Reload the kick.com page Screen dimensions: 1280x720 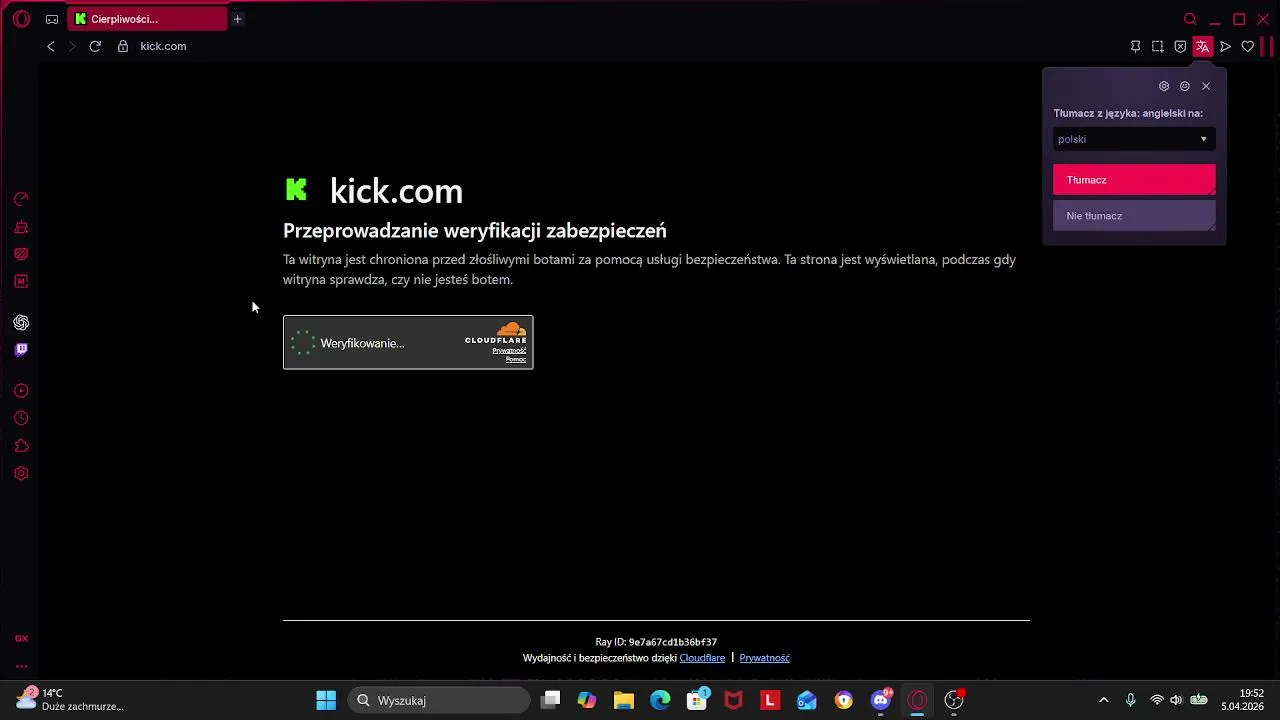click(95, 46)
